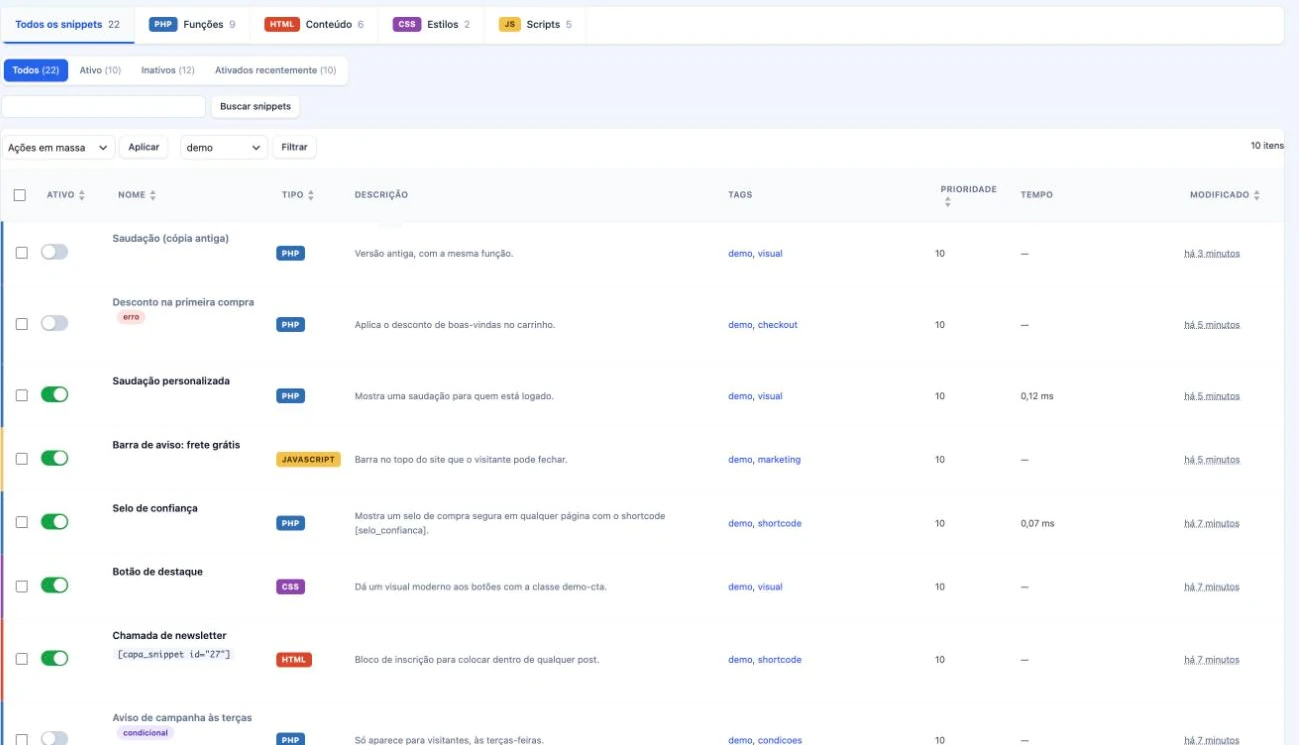Click the condicional badge under Aviso de campanha
This screenshot has height=745, width=1299.
click(146, 733)
